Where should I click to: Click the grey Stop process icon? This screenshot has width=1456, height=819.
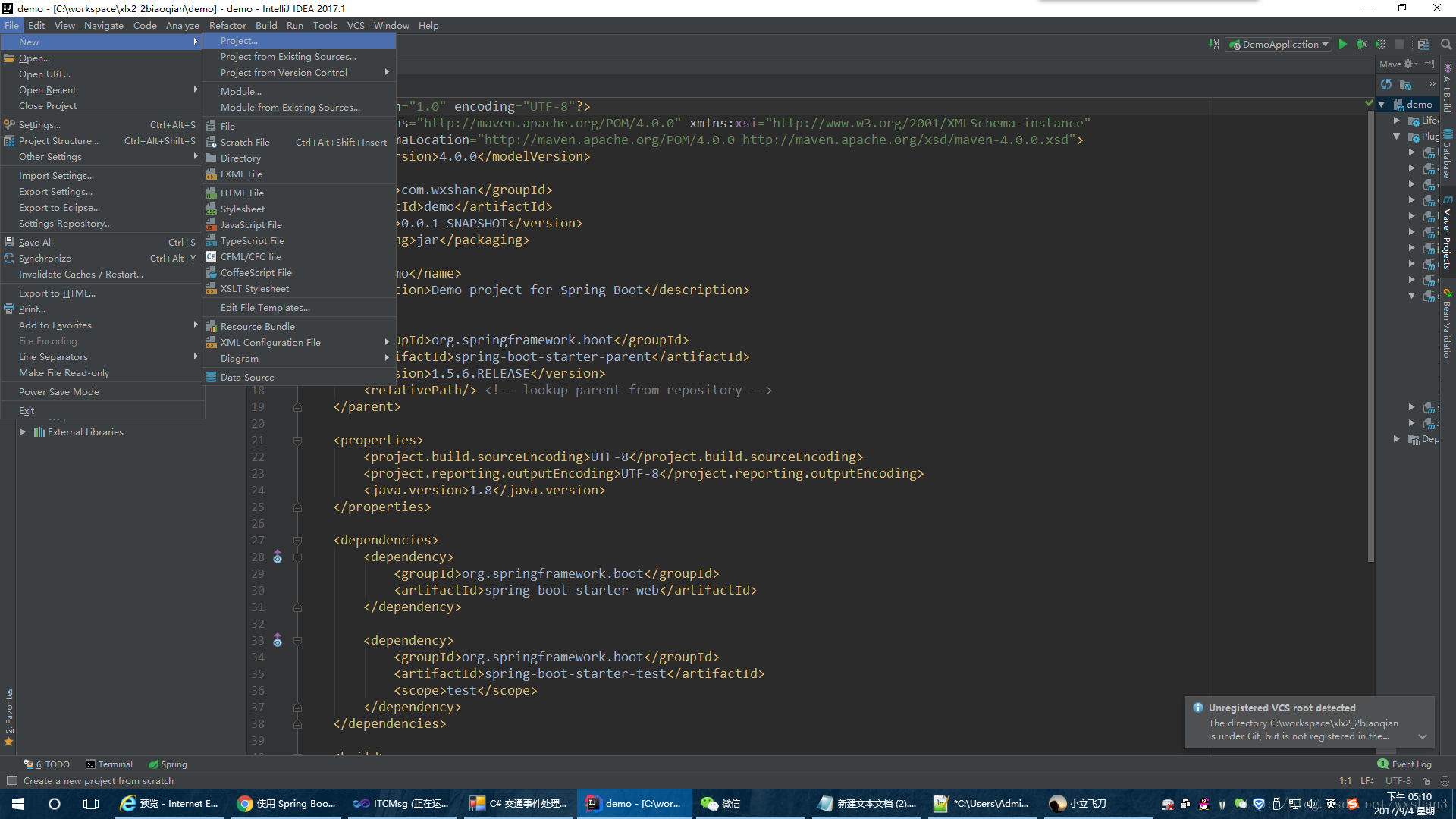(x=1400, y=45)
